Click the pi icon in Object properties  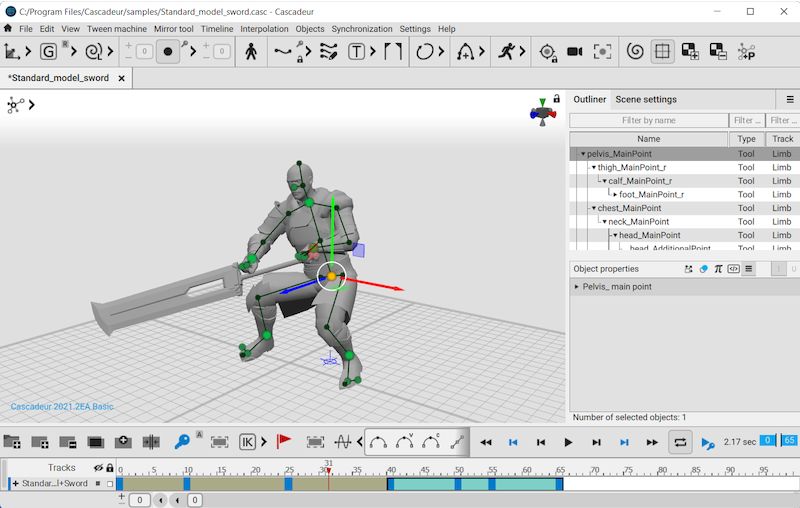tap(718, 269)
